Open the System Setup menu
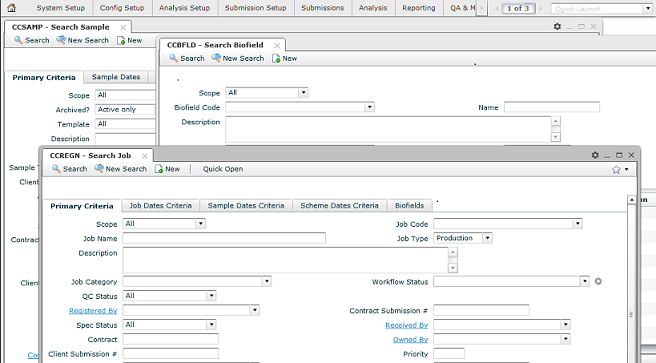656x363 pixels. click(60, 8)
